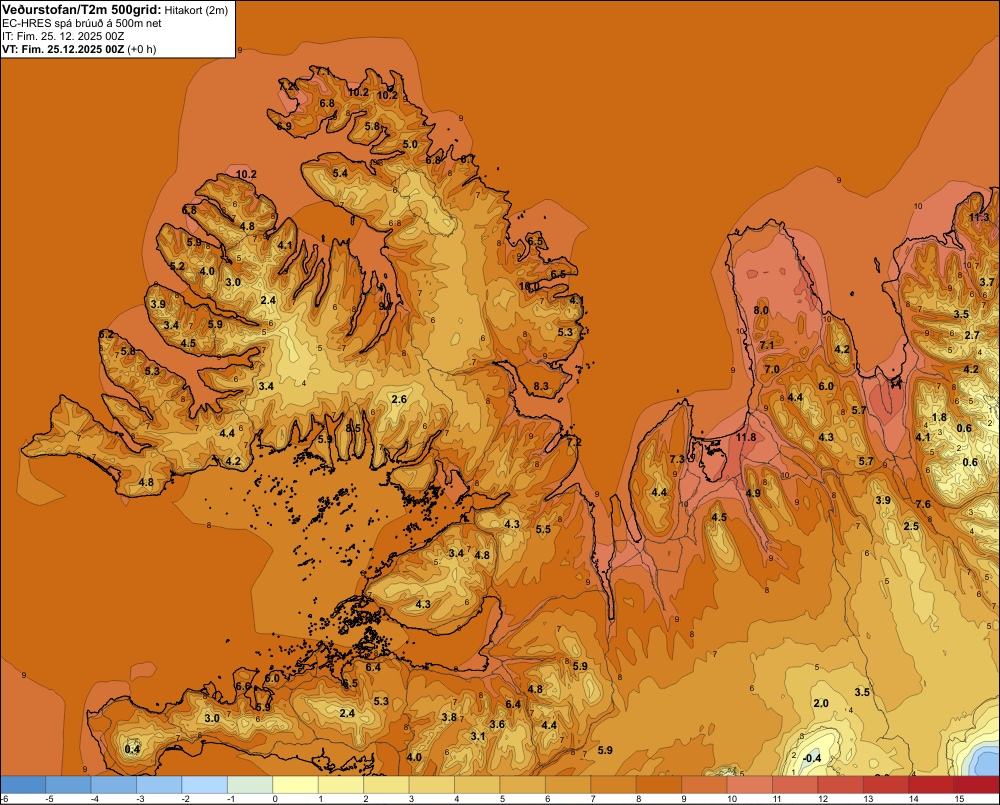Click the 2.0 temperature value on the map
Viewport: 1000px width, 805px height.
821,703
